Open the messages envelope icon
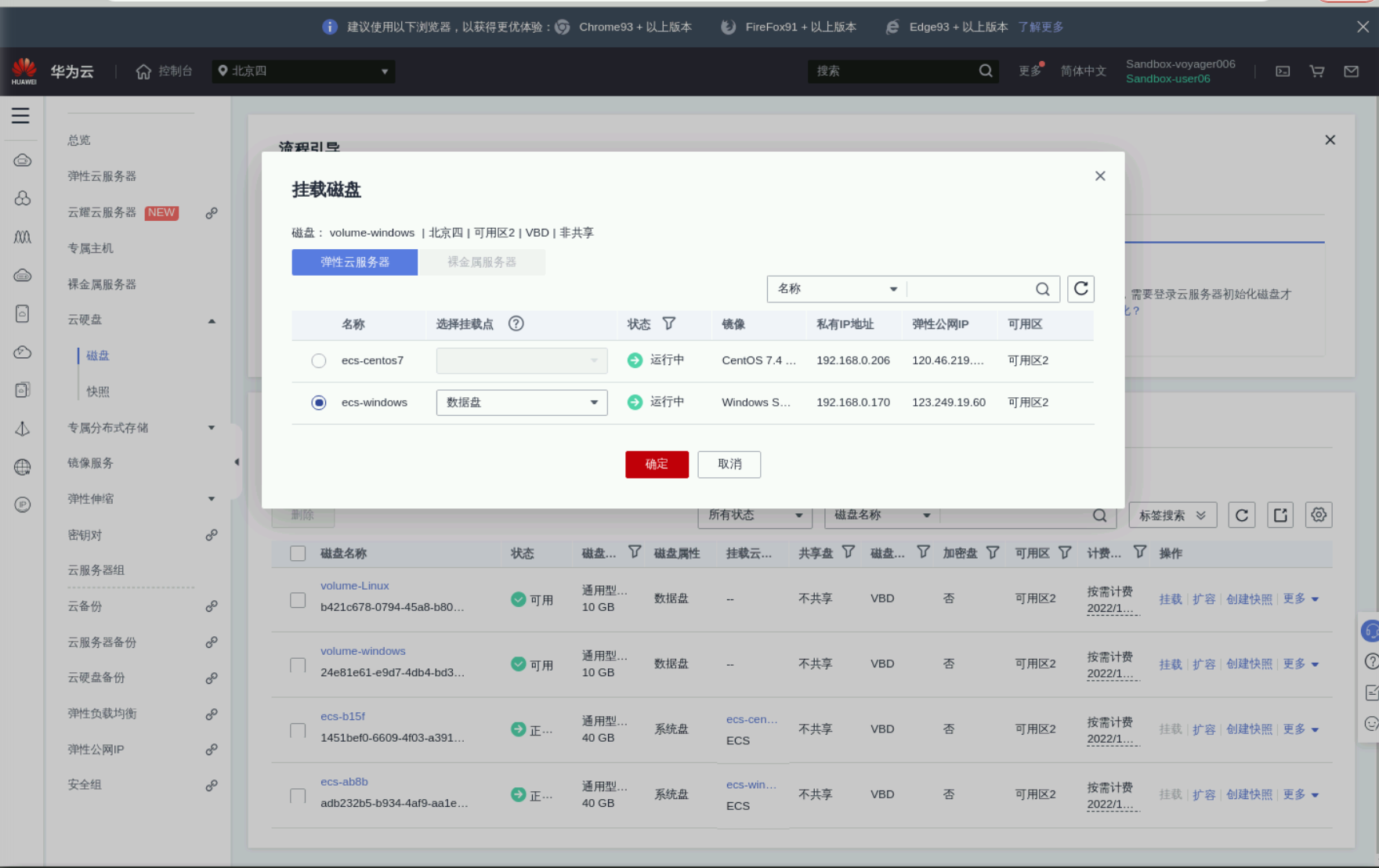The height and width of the screenshot is (868, 1379). (1352, 71)
